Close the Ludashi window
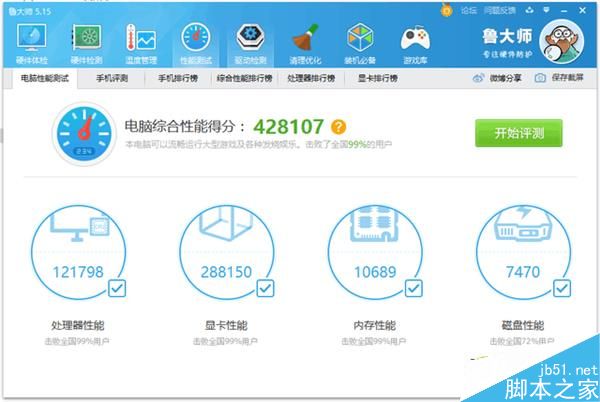Screen dimensions: 600x402 (582, 10)
